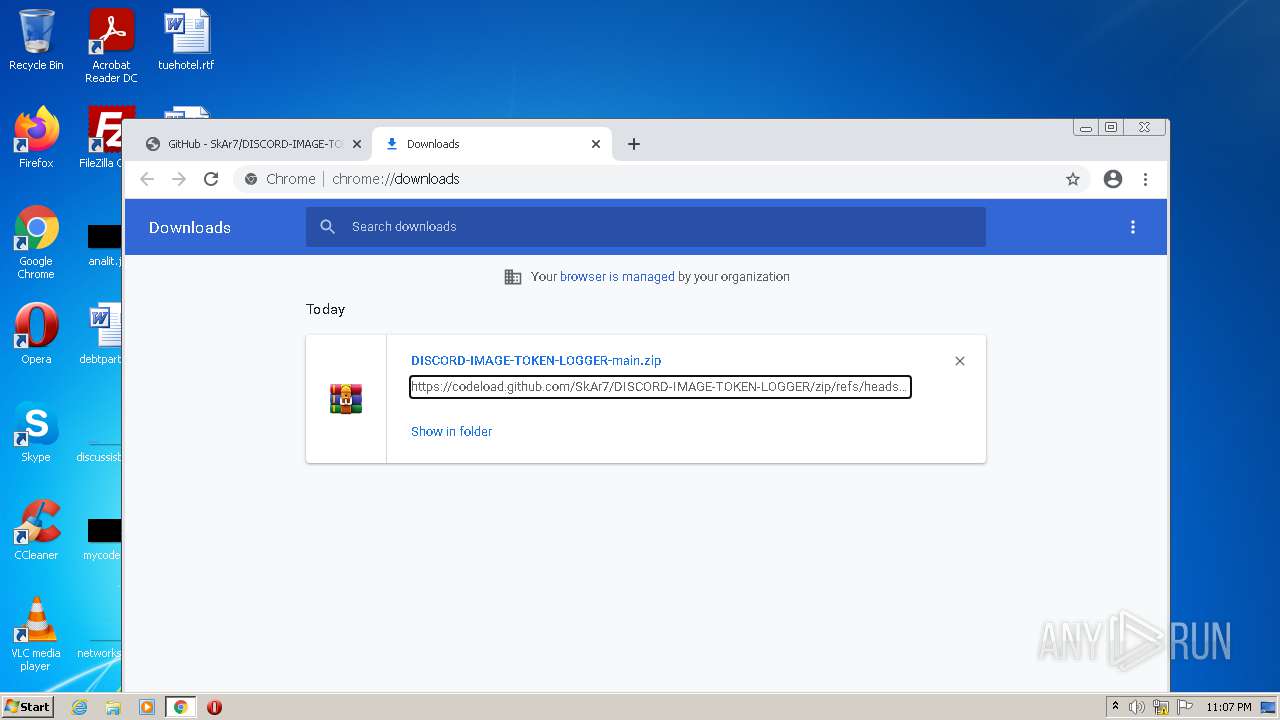Click WinRAR archive file icon
1280x720 pixels.
click(346, 398)
